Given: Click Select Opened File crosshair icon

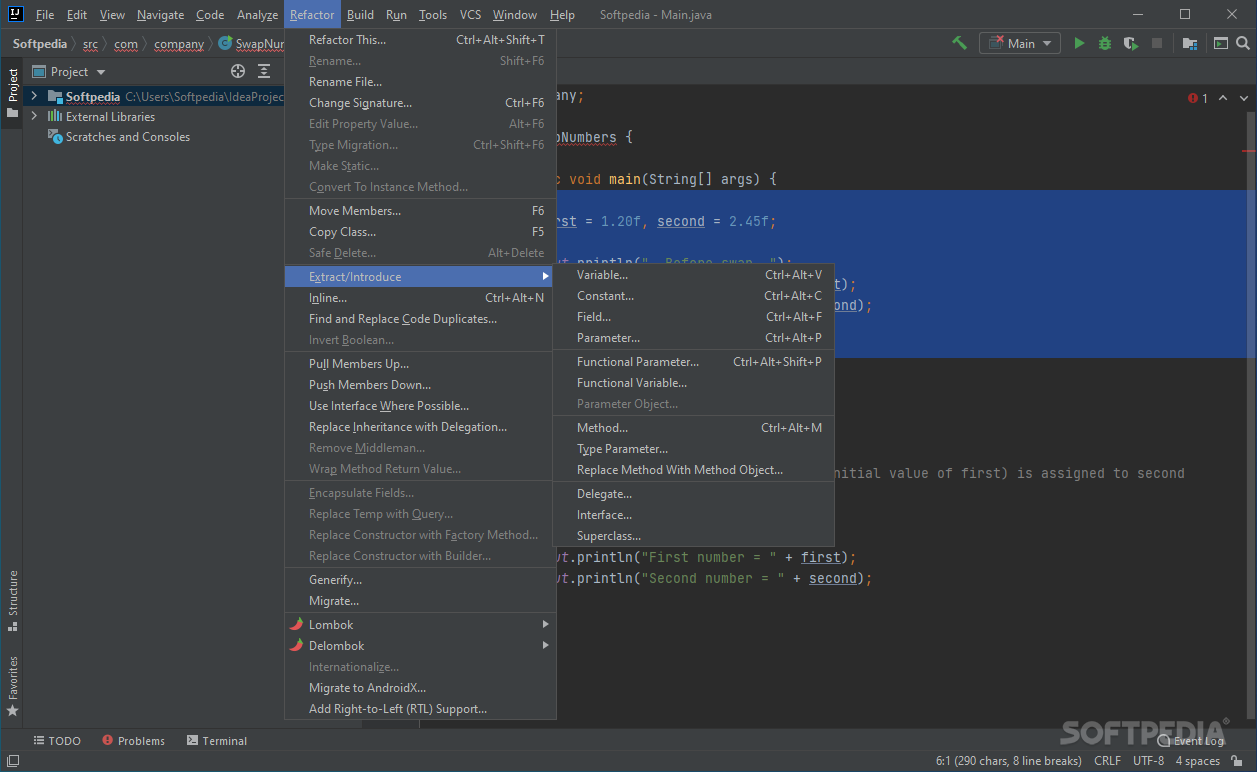Looking at the screenshot, I should [x=238, y=71].
